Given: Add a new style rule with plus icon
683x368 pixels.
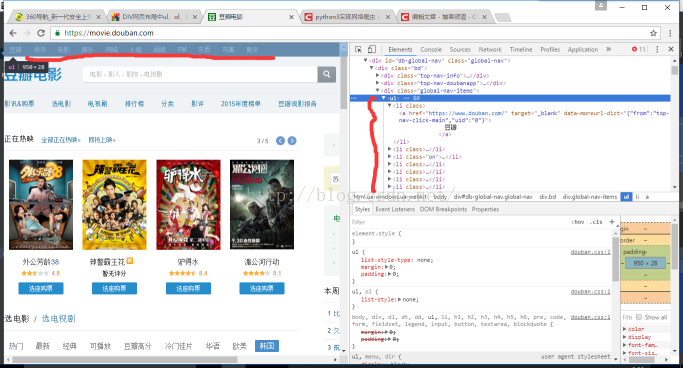Looking at the screenshot, I should tap(612, 222).
